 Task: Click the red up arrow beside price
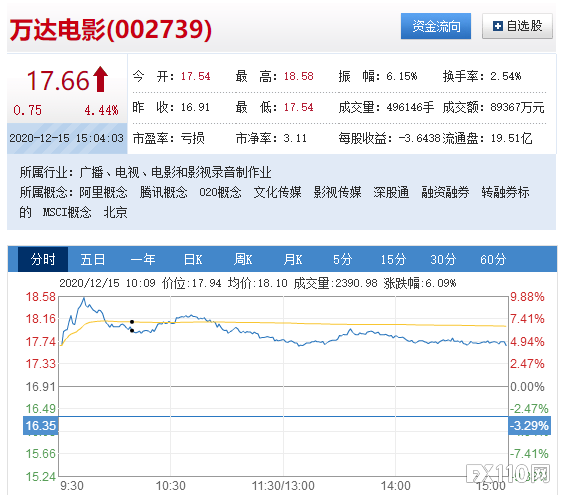[x=101, y=79]
